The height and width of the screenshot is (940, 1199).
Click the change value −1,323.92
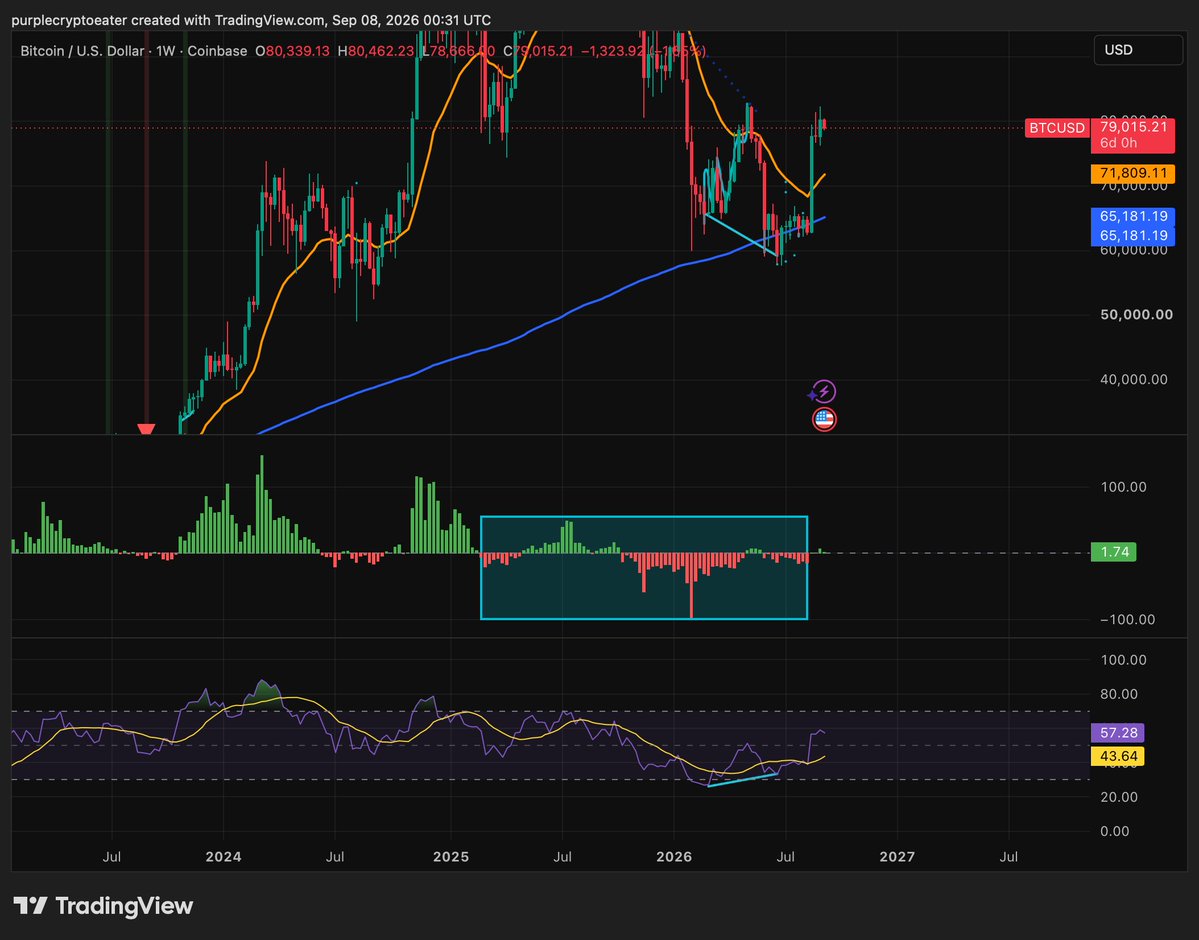click(611, 51)
